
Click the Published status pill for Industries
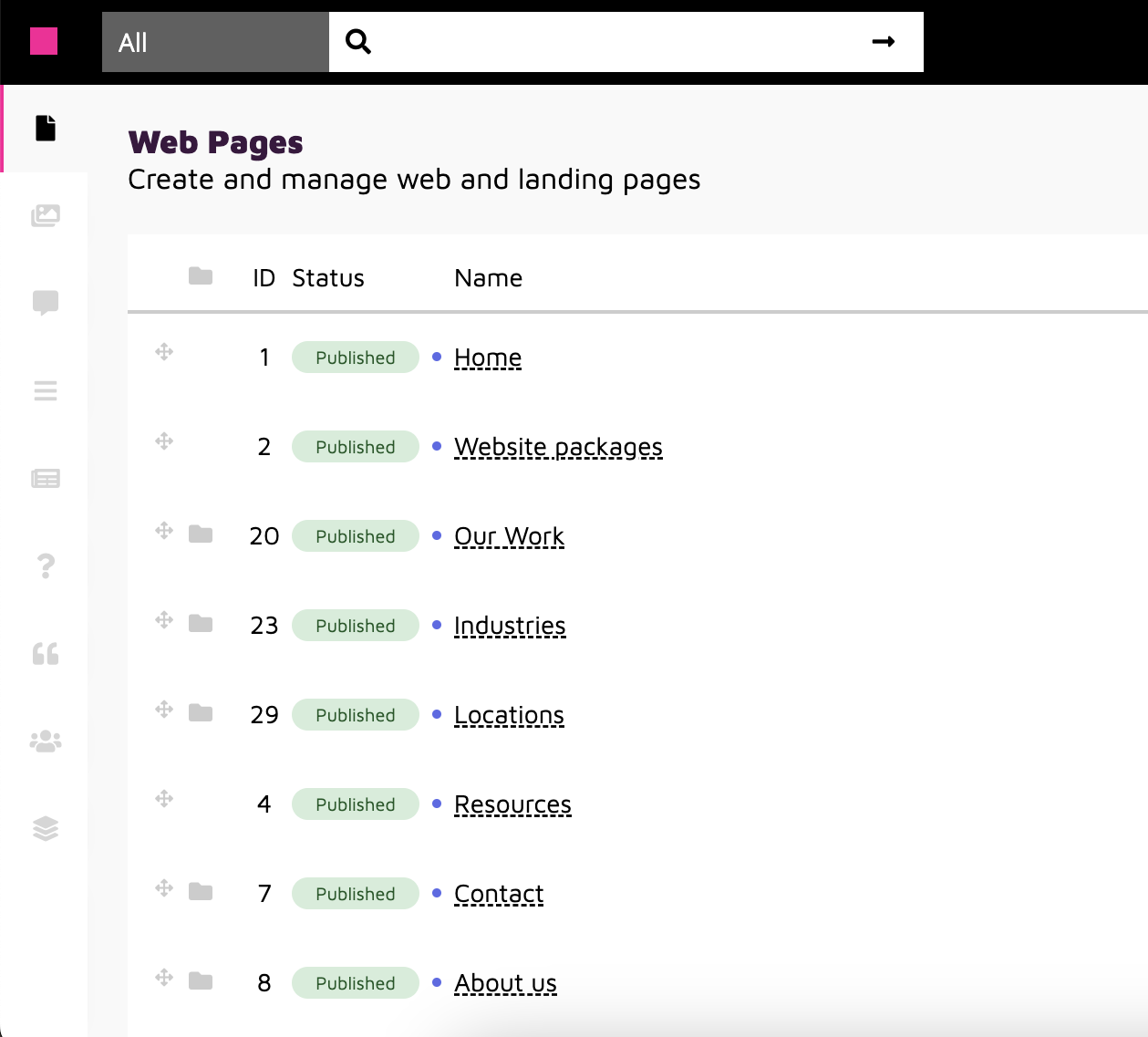tap(355, 625)
